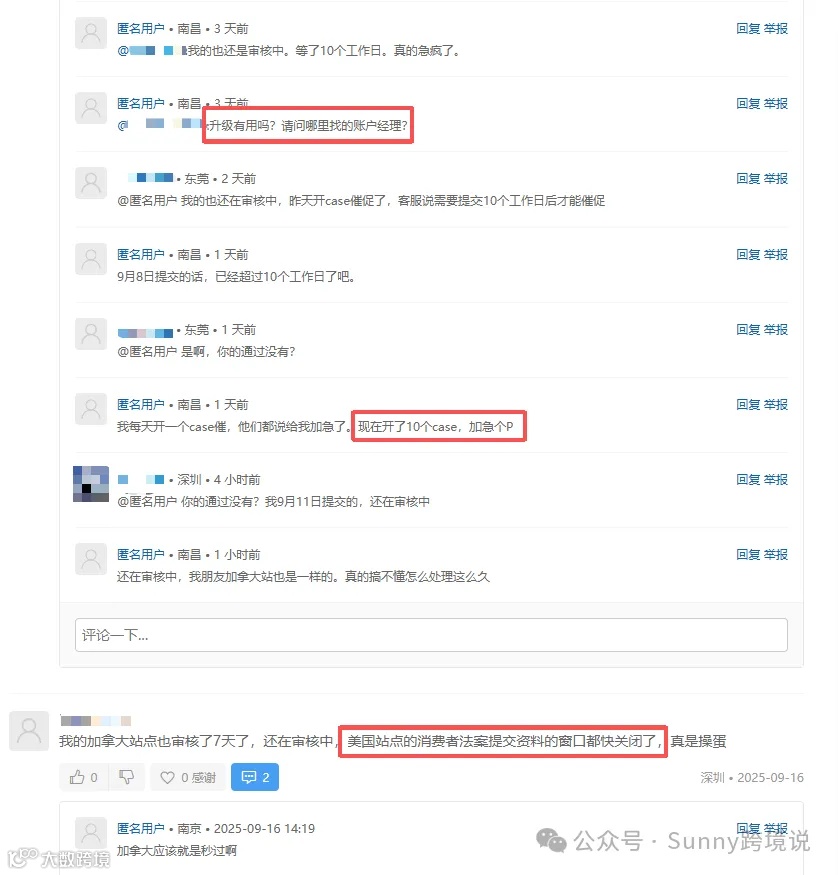Click 回复 on the 东莞 1 天前 comment
This screenshot has width=838, height=875.
pyautogui.click(x=748, y=329)
